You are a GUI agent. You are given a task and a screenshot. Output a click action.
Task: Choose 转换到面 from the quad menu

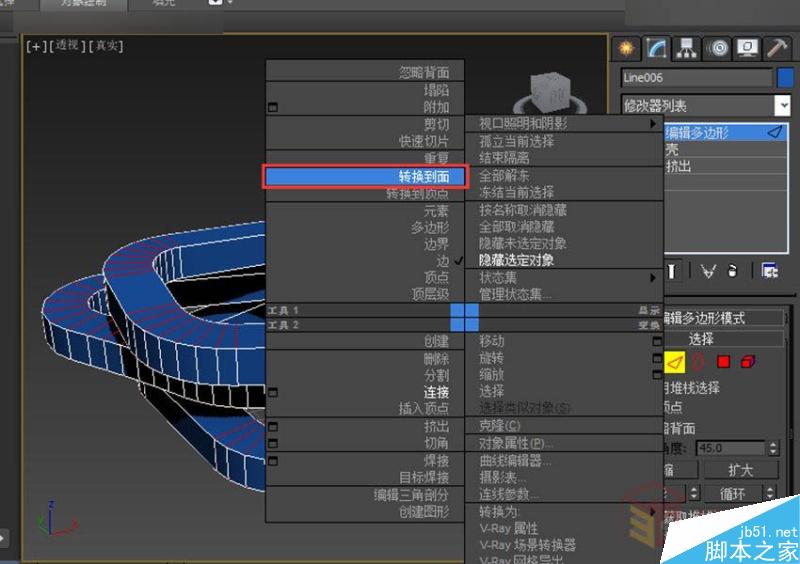click(365, 177)
